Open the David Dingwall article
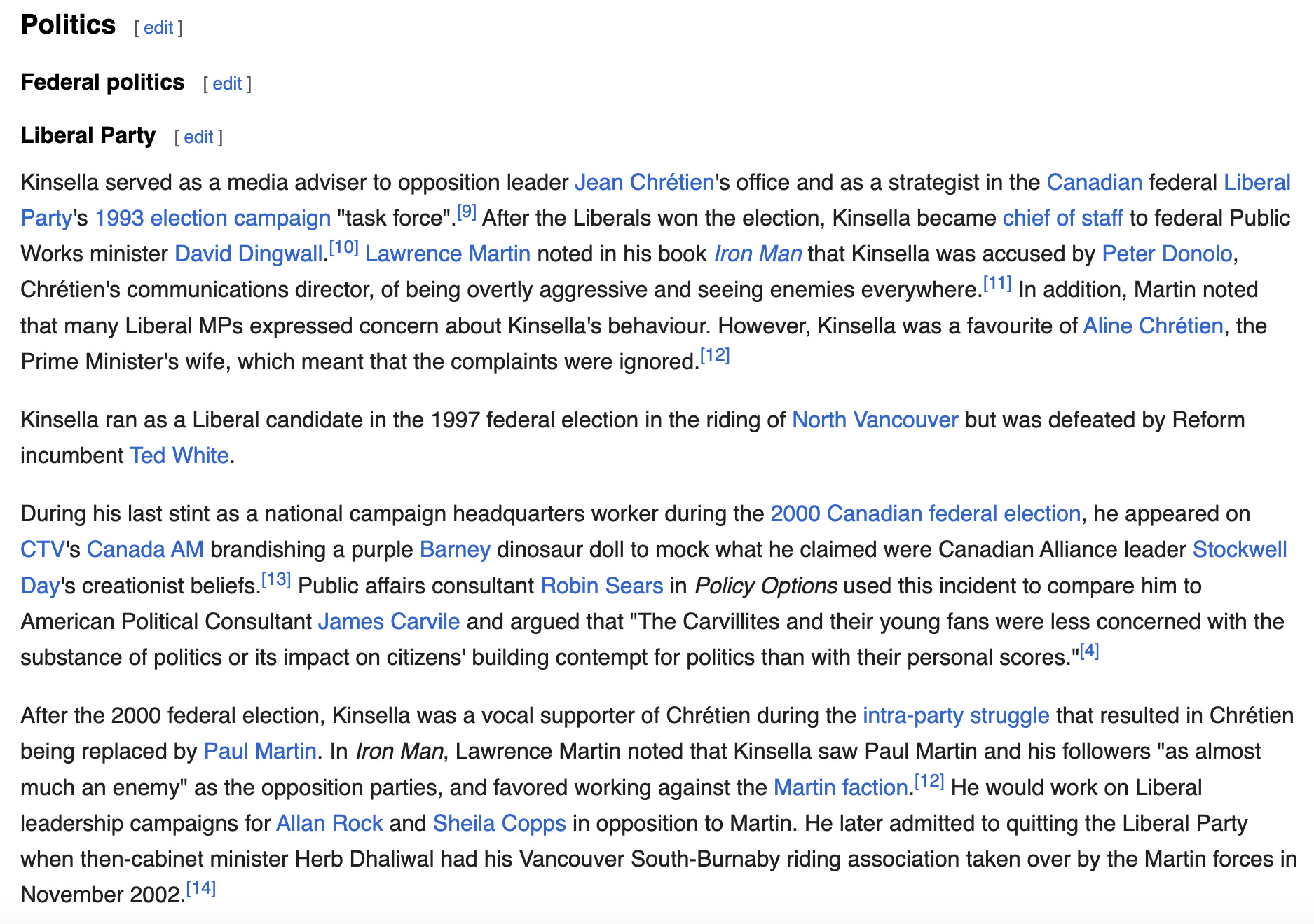 point(249,254)
